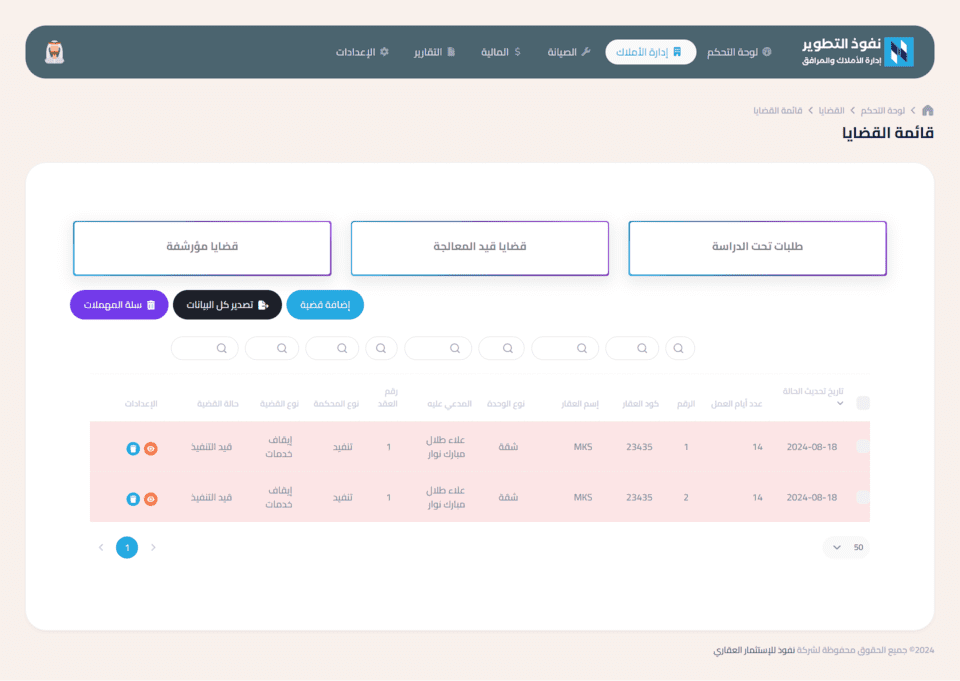Click the orange eye icon in case row 1

150,449
